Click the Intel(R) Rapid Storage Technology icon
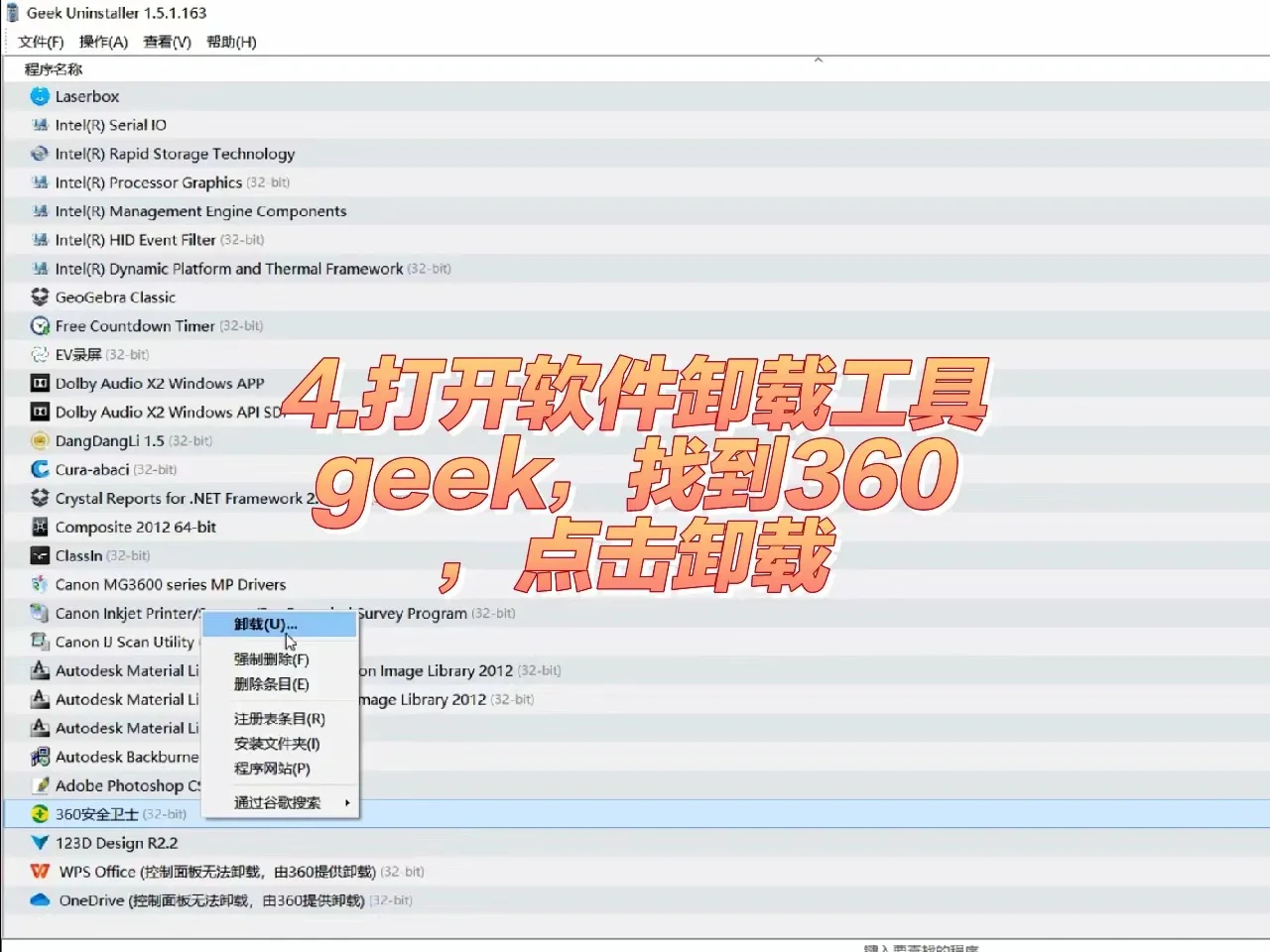This screenshot has height=952, width=1270. [x=40, y=154]
